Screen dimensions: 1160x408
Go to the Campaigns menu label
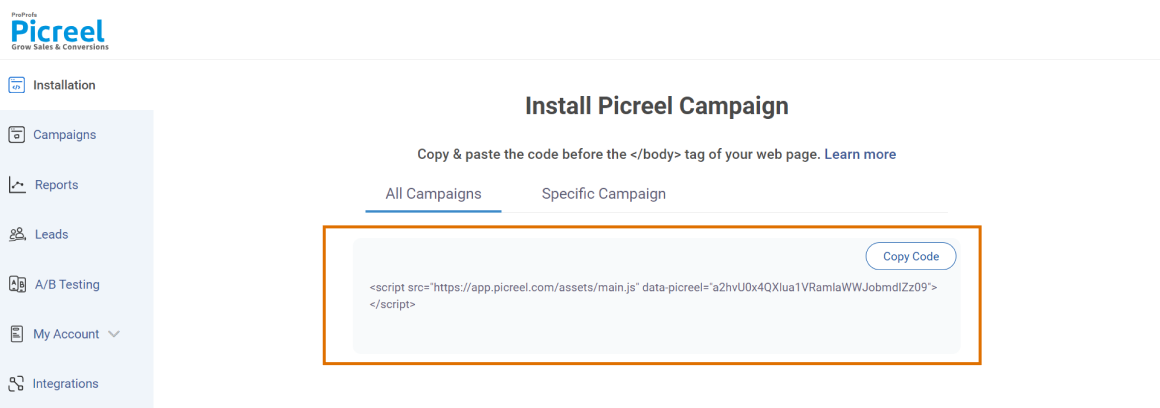point(64,135)
